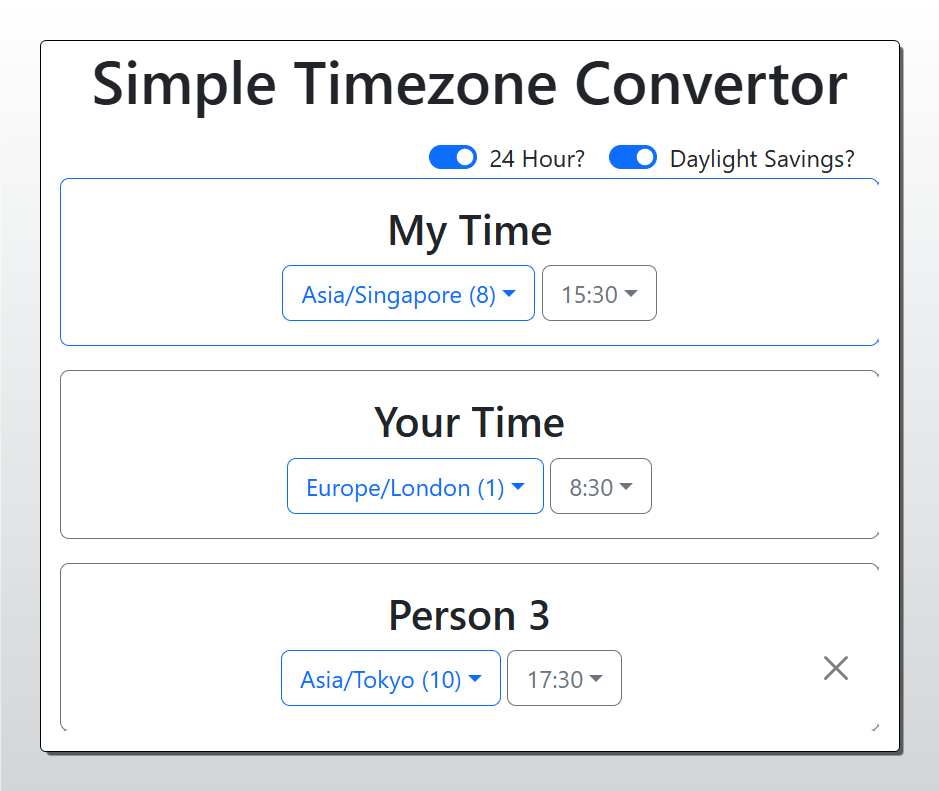Open the Asia/Singapore (8) timezone dropdown
This screenshot has height=791, width=939.
(x=408, y=293)
